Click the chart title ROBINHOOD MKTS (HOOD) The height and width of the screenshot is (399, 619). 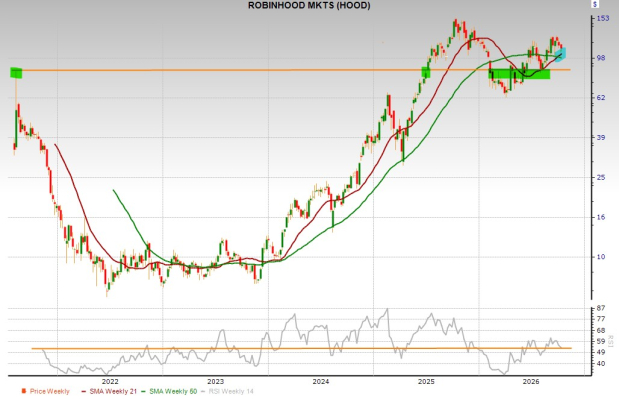click(309, 6)
